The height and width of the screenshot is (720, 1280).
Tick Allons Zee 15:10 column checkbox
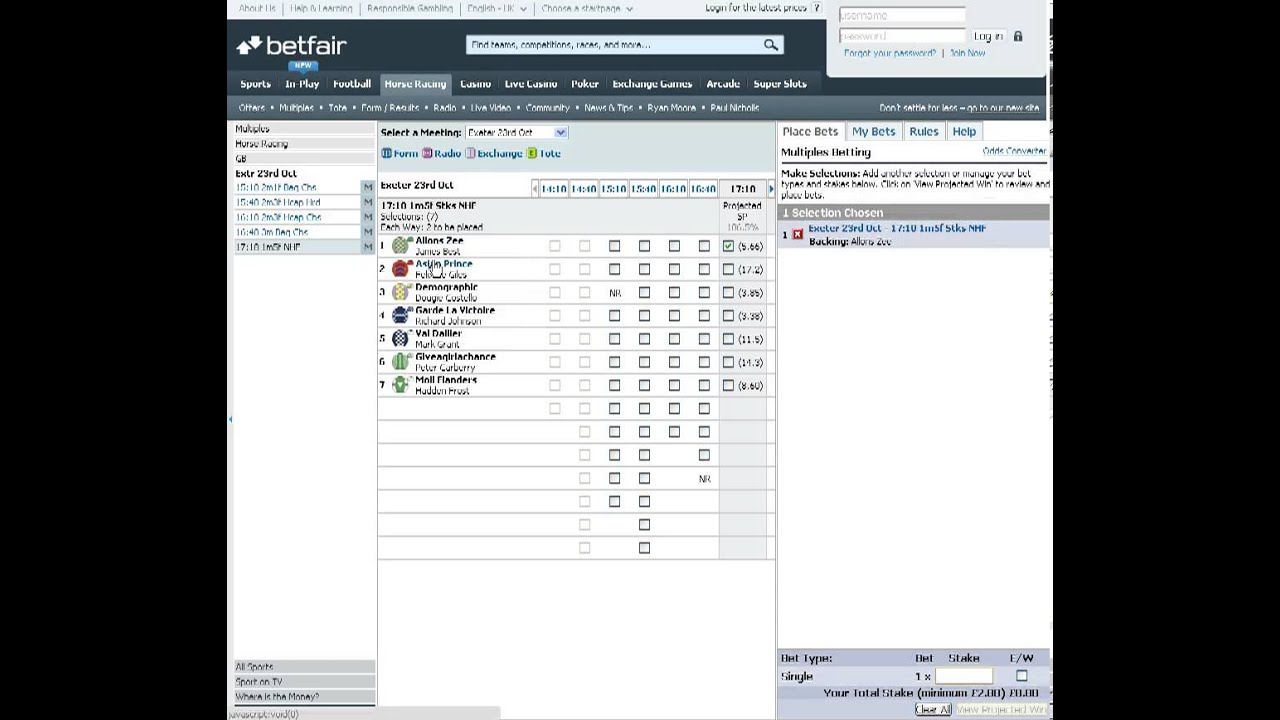tap(614, 246)
